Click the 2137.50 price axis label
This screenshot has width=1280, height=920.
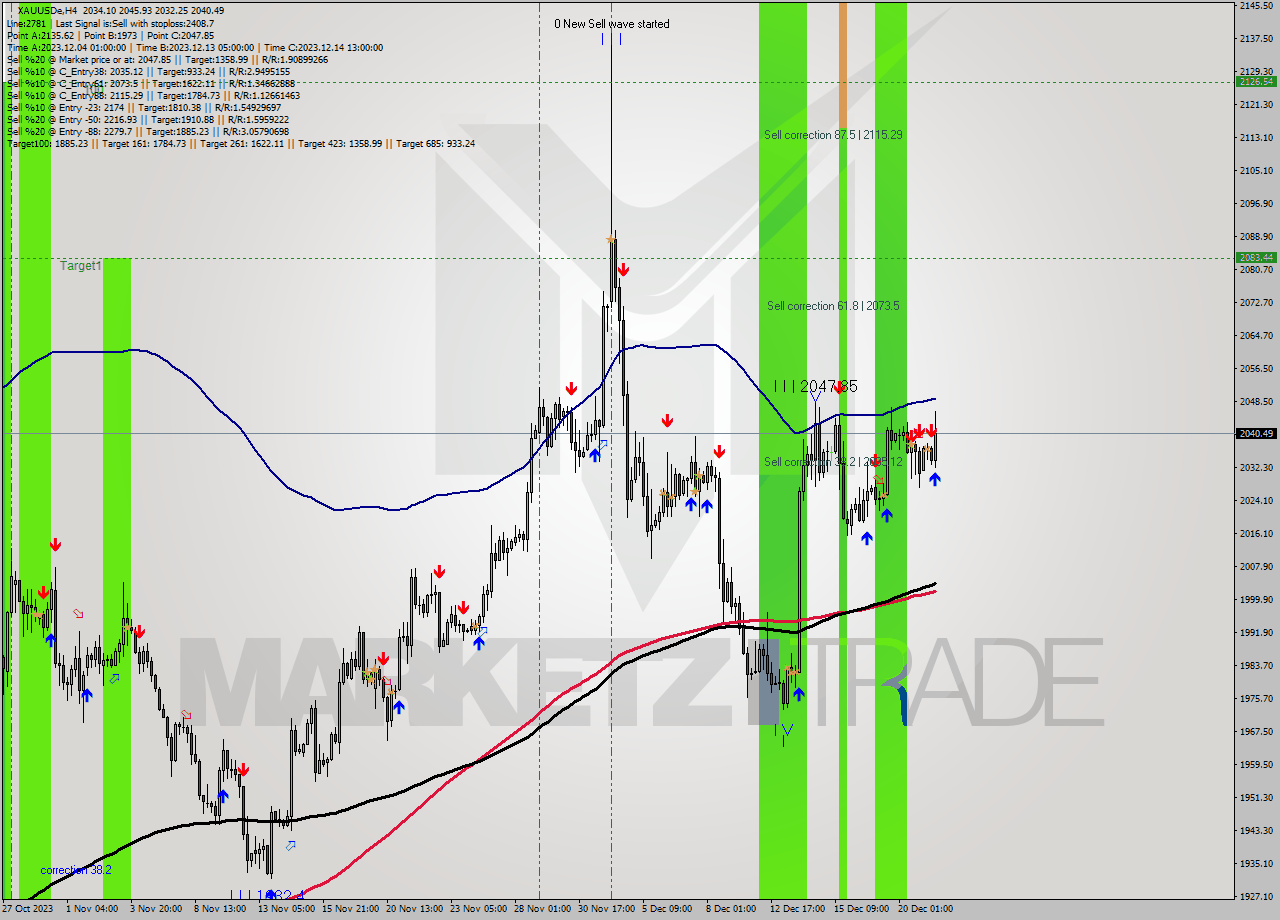1256,39
